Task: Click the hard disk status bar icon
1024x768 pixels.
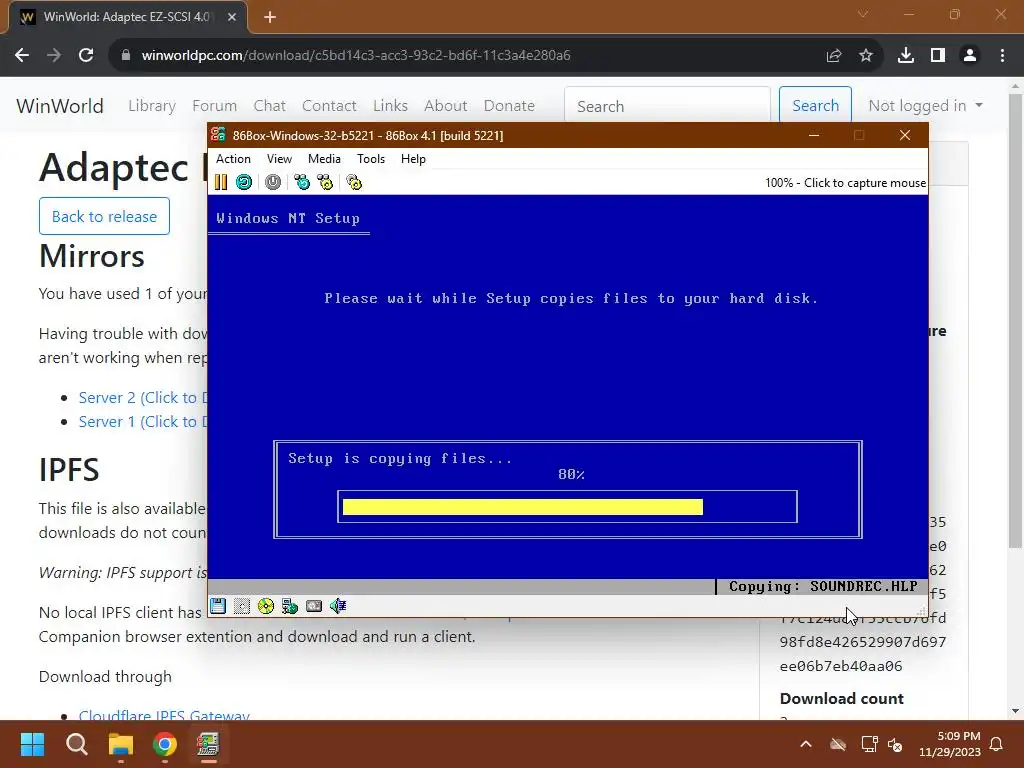Action: click(314, 606)
